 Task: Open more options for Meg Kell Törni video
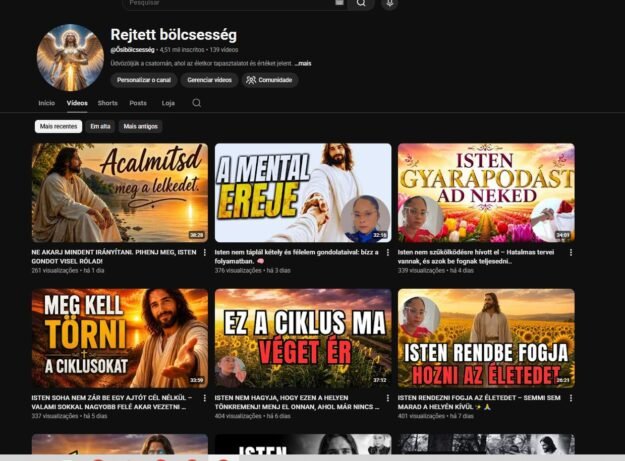point(205,398)
